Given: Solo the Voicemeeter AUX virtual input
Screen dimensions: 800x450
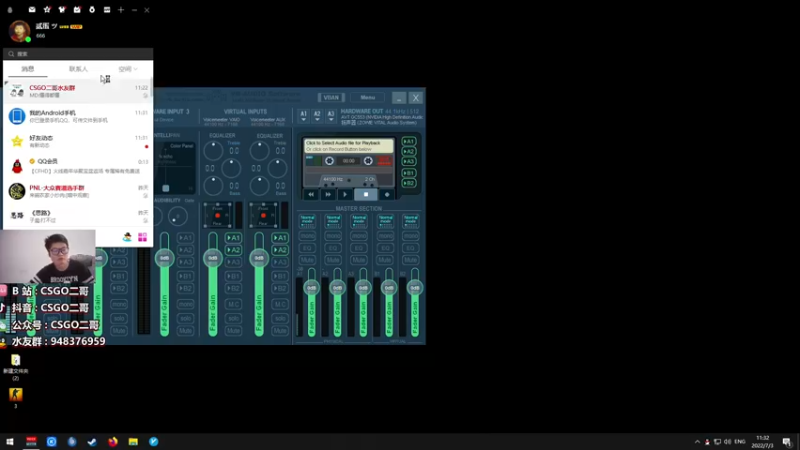Looking at the screenshot, I should (280, 318).
